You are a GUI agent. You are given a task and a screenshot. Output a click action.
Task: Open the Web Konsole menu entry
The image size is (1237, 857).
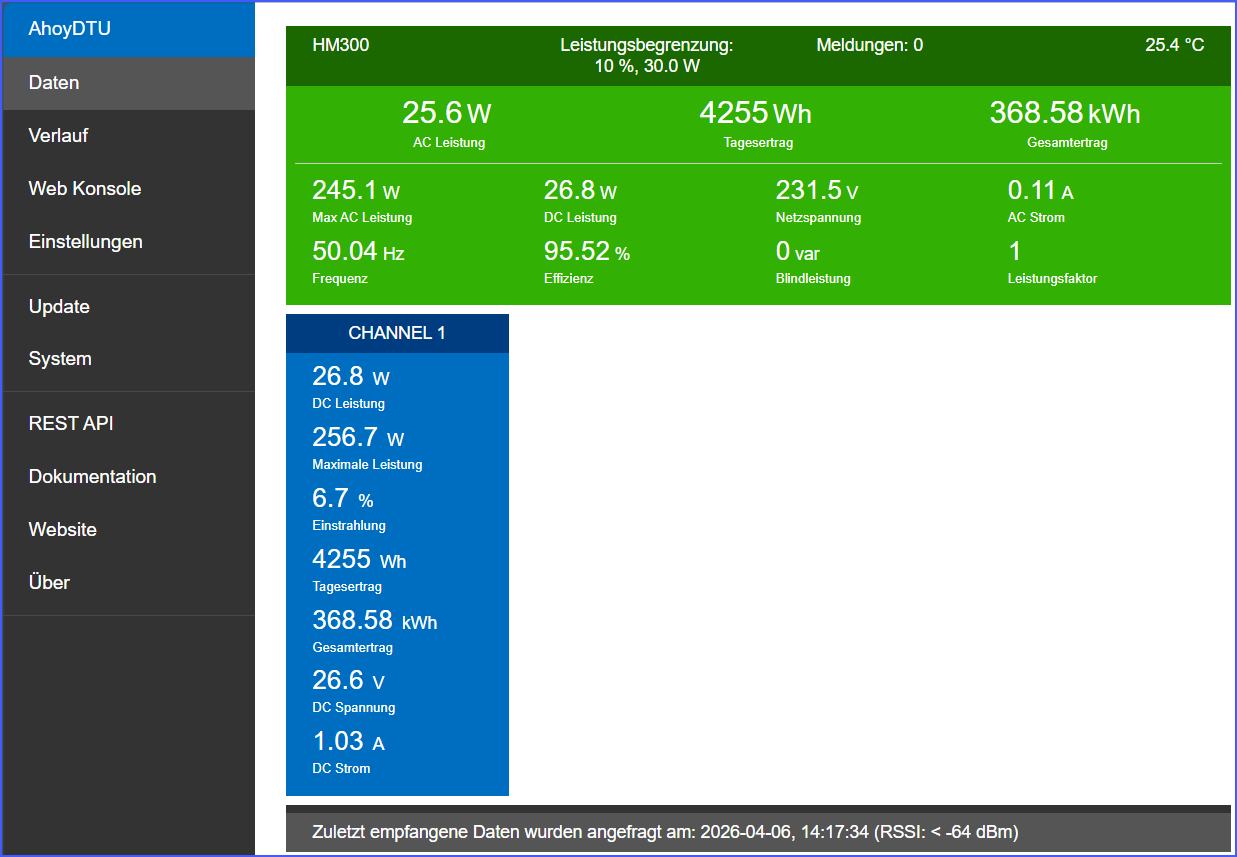pyautogui.click(x=85, y=189)
